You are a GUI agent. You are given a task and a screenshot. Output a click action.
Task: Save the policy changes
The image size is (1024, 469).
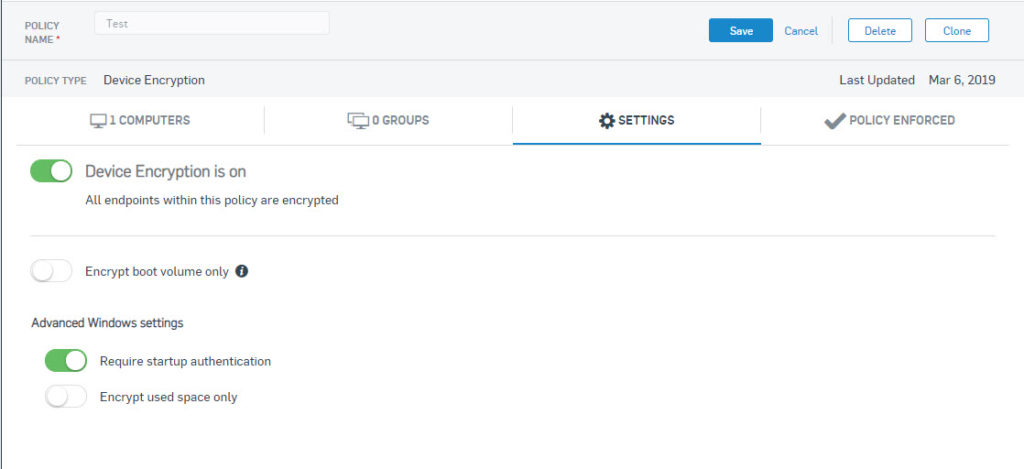[x=741, y=31]
